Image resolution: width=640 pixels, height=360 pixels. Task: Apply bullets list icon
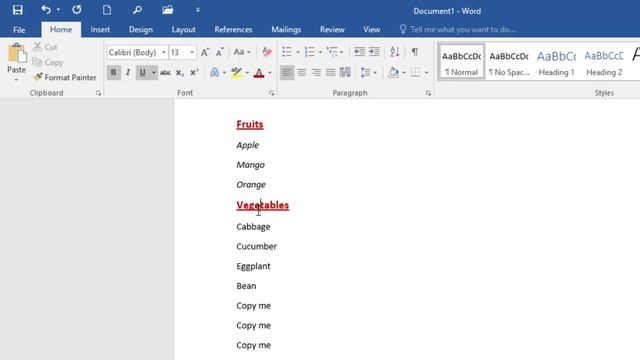pyautogui.click(x=287, y=52)
